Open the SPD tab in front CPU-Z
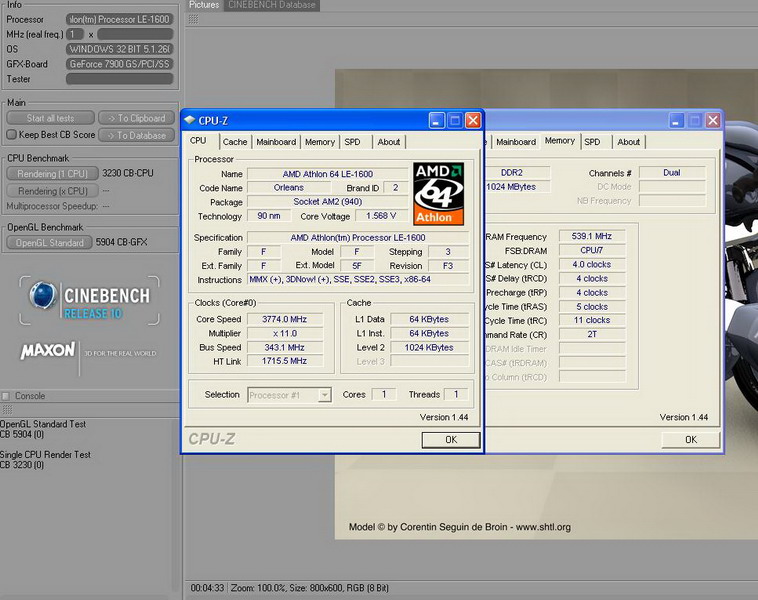 (352, 142)
